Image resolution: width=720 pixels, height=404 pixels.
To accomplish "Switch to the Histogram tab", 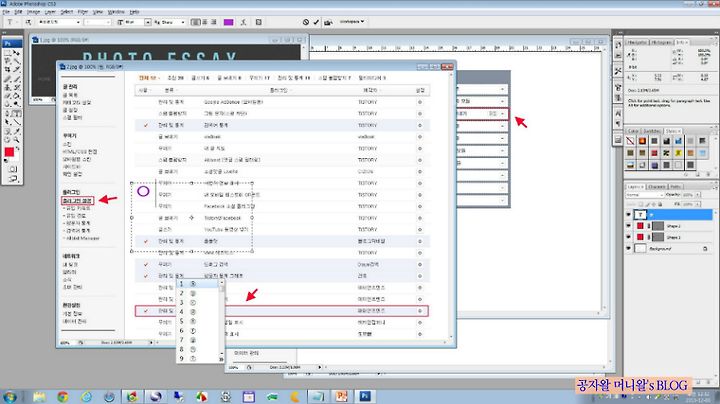I will coord(661,42).
